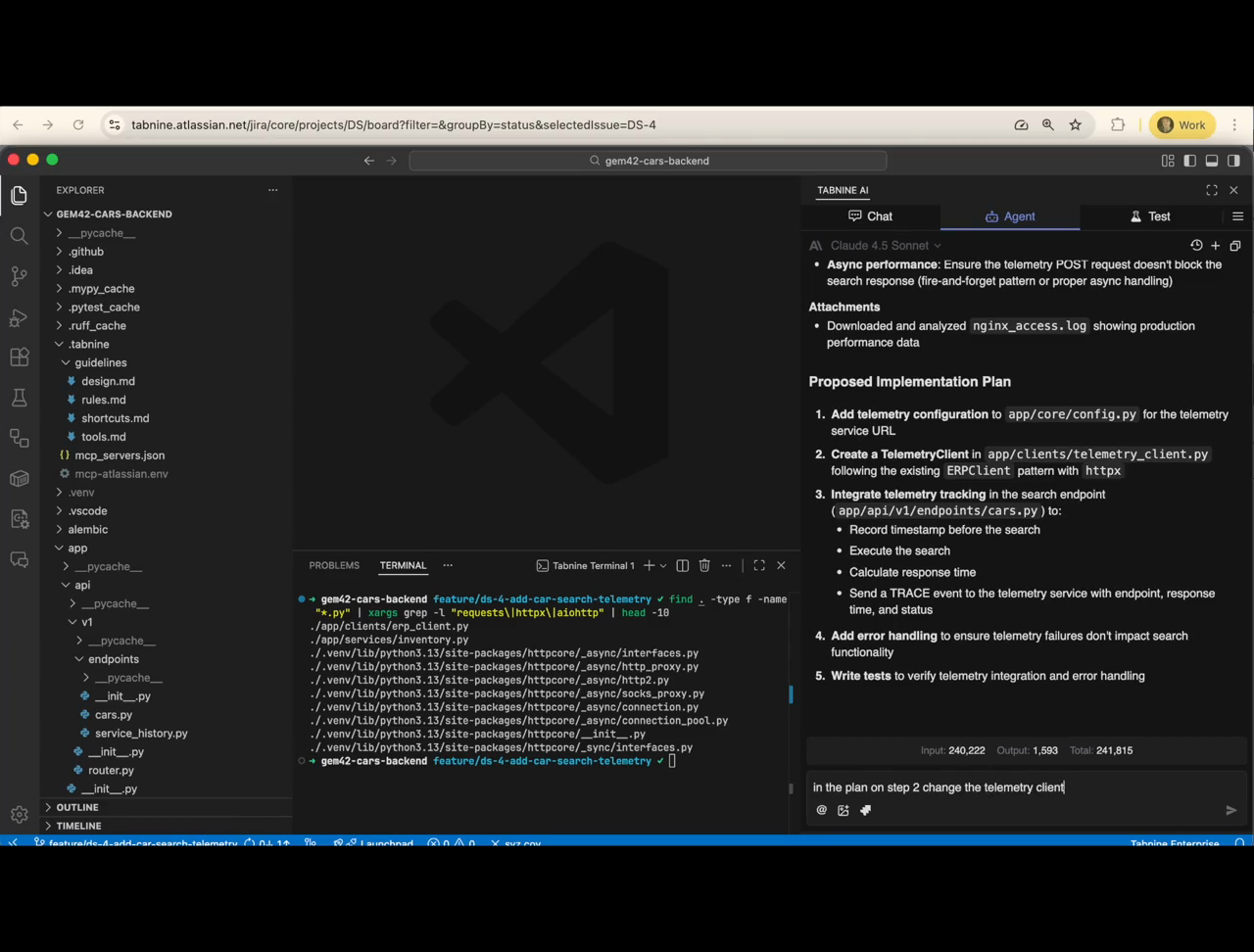This screenshot has width=1254, height=952.
Task: Create a new terminal with plus
Action: [x=649, y=565]
